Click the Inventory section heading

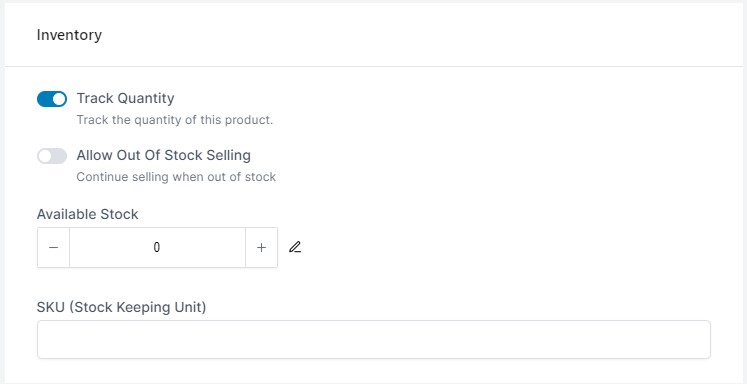click(69, 35)
